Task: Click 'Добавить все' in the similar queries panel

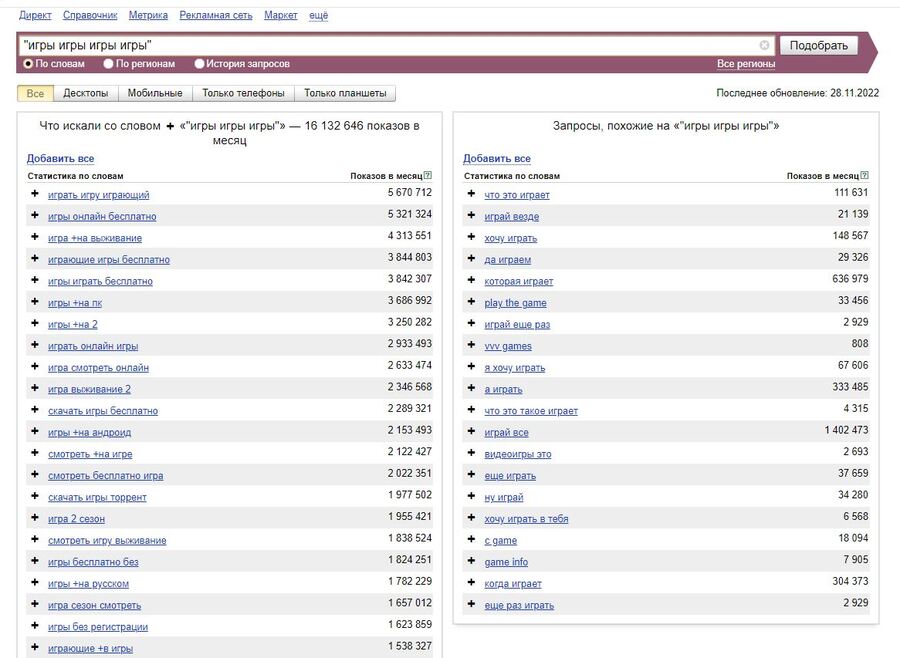Action: click(x=496, y=158)
